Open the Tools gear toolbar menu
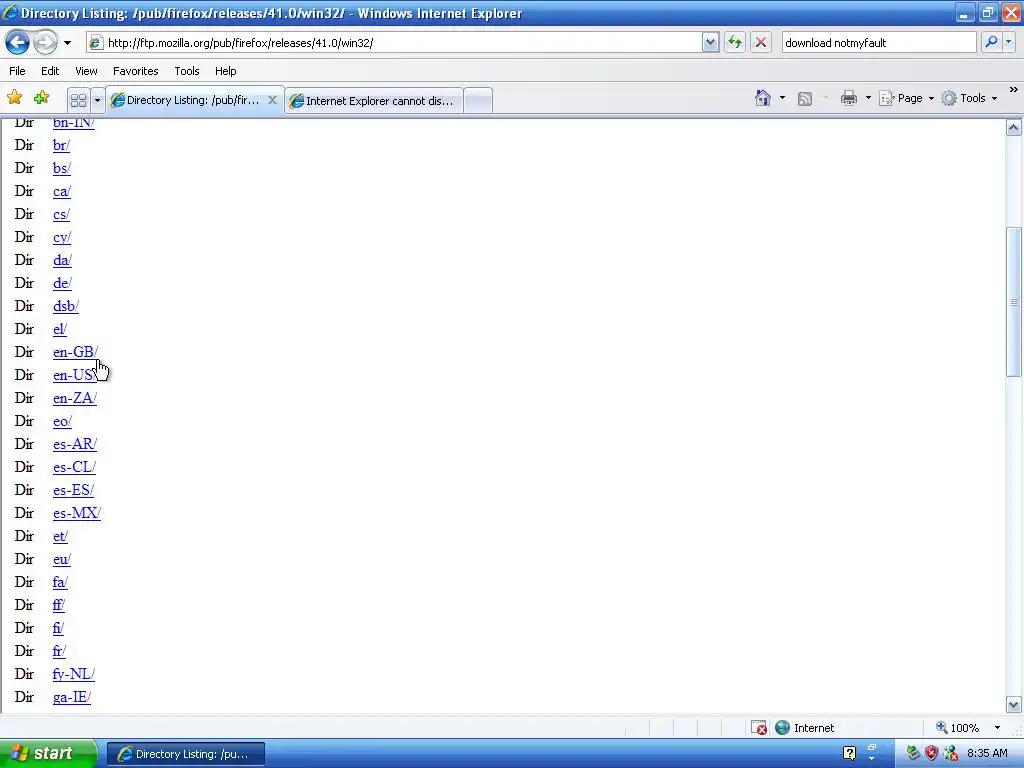 pyautogui.click(x=969, y=98)
